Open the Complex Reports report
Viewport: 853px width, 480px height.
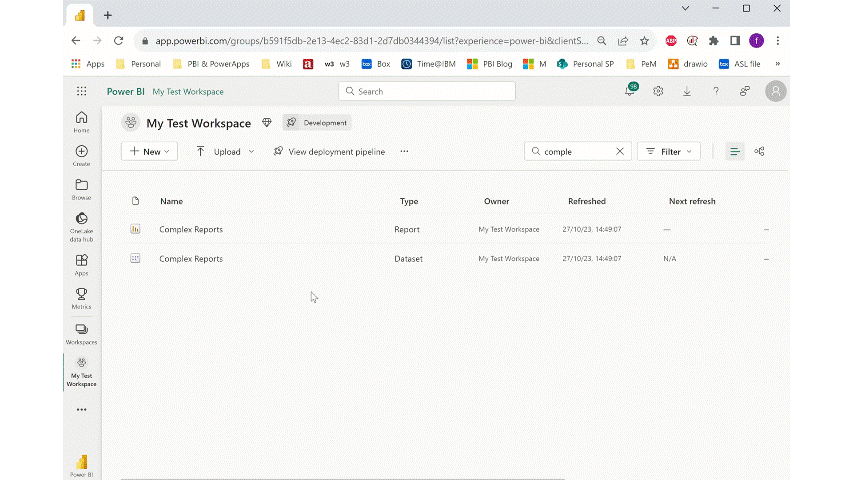pos(191,229)
